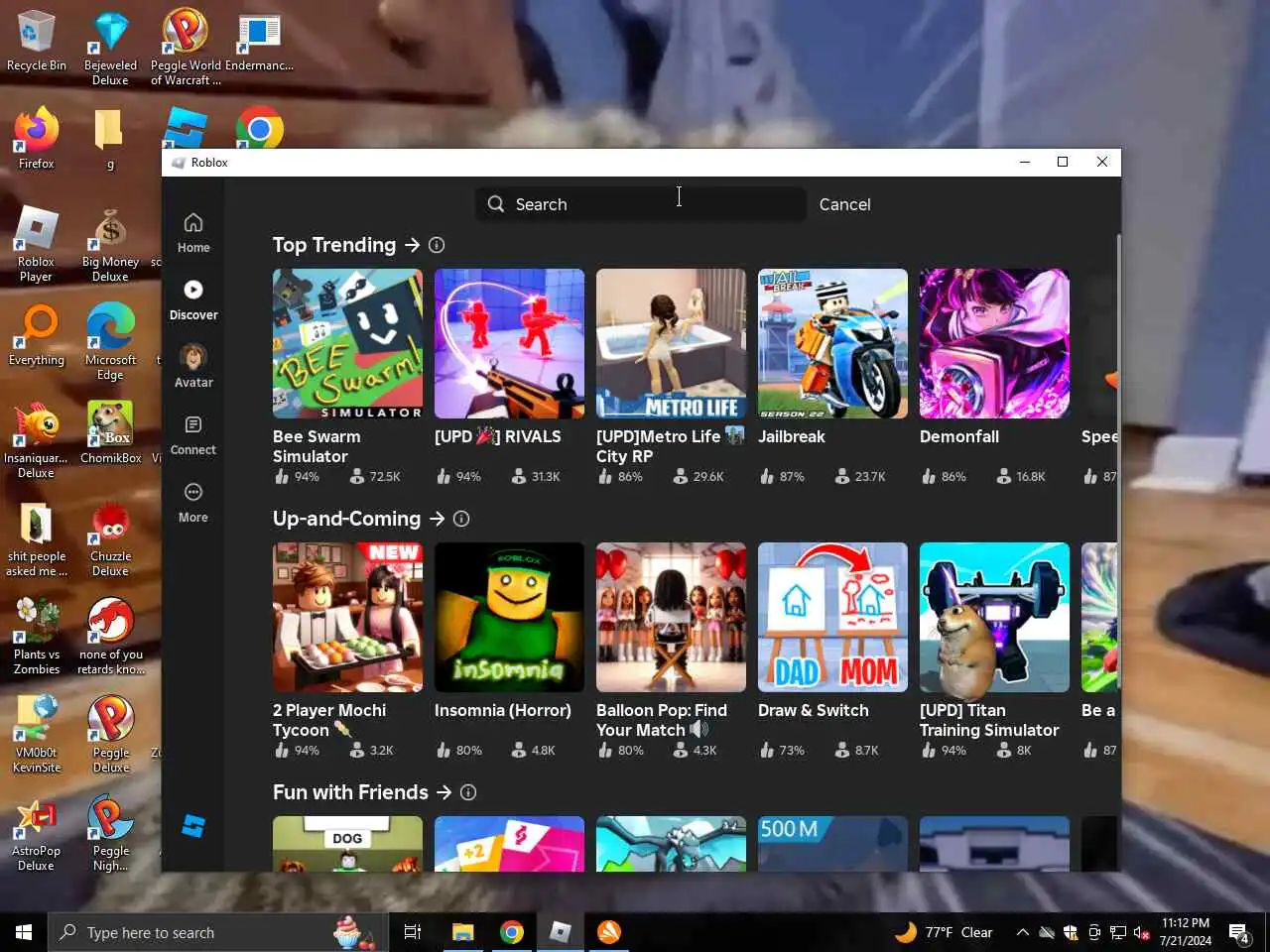1270x952 pixels.
Task: Click the muted volume tray icon
Action: coord(1141,932)
